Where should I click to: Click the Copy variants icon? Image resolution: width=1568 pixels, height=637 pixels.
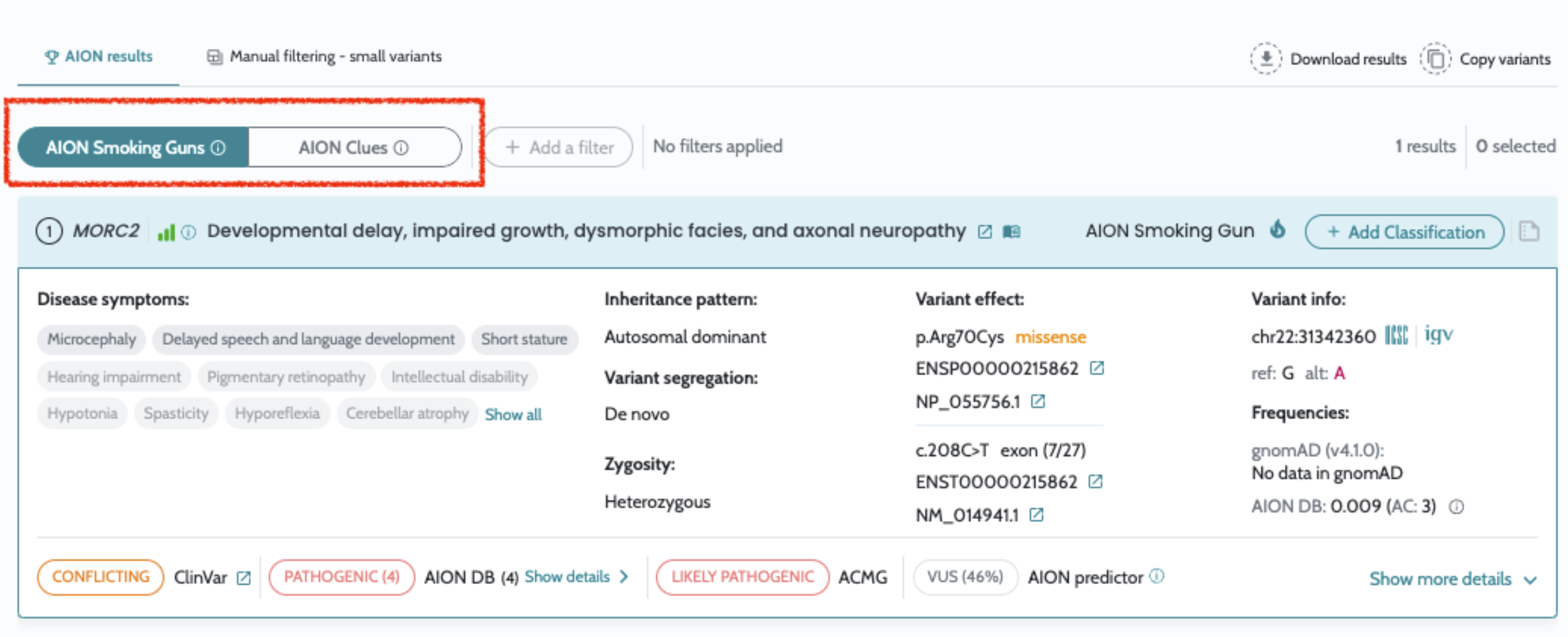(x=1435, y=59)
